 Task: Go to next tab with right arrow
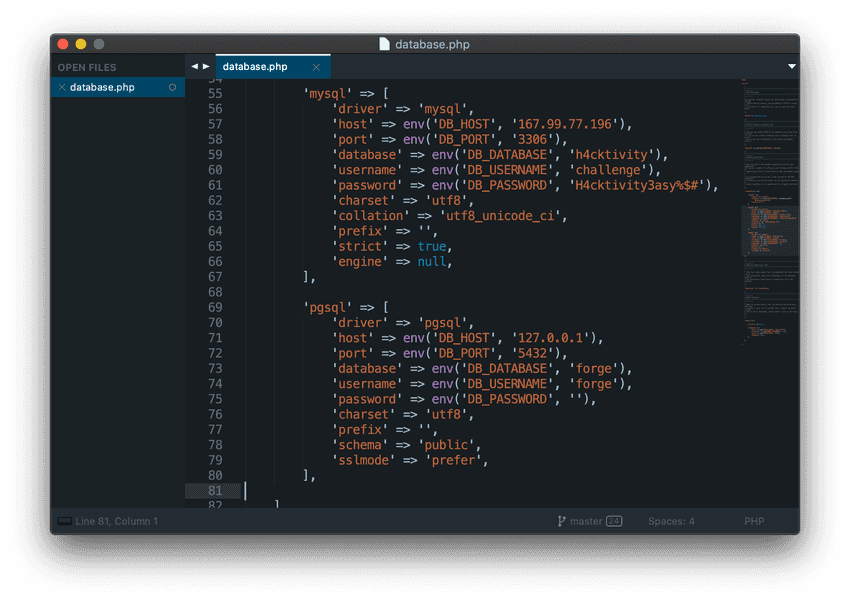tap(207, 67)
